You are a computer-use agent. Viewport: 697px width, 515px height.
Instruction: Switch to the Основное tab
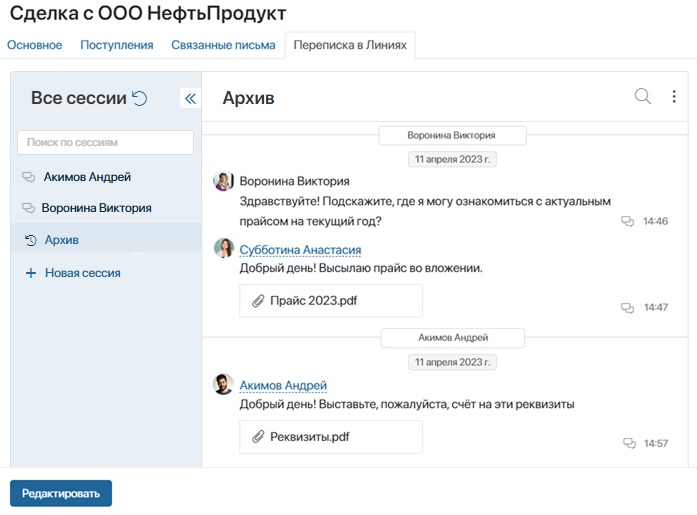[x=35, y=45]
